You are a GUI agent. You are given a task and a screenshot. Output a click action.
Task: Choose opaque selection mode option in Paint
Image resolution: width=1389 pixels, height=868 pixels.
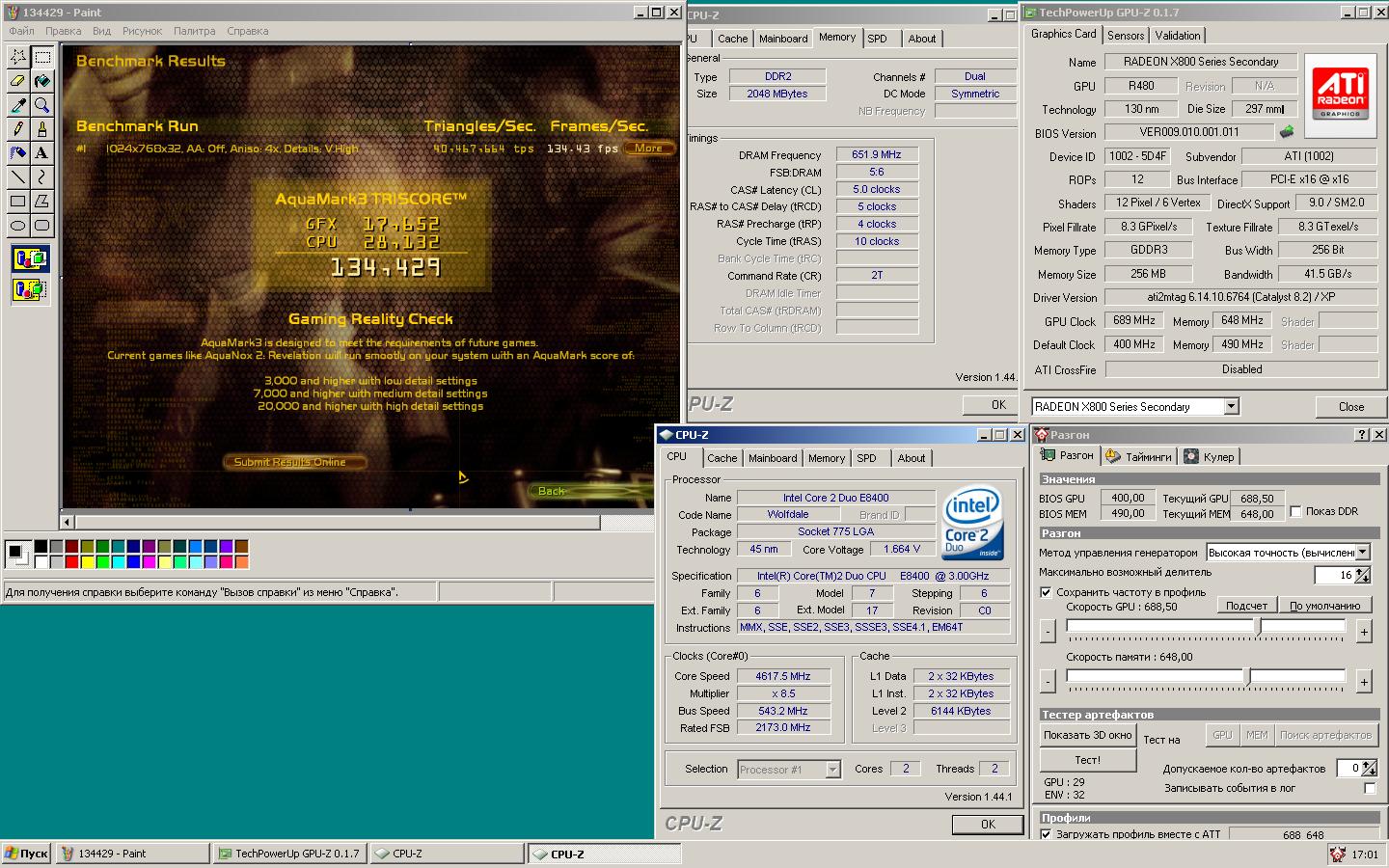(x=30, y=258)
